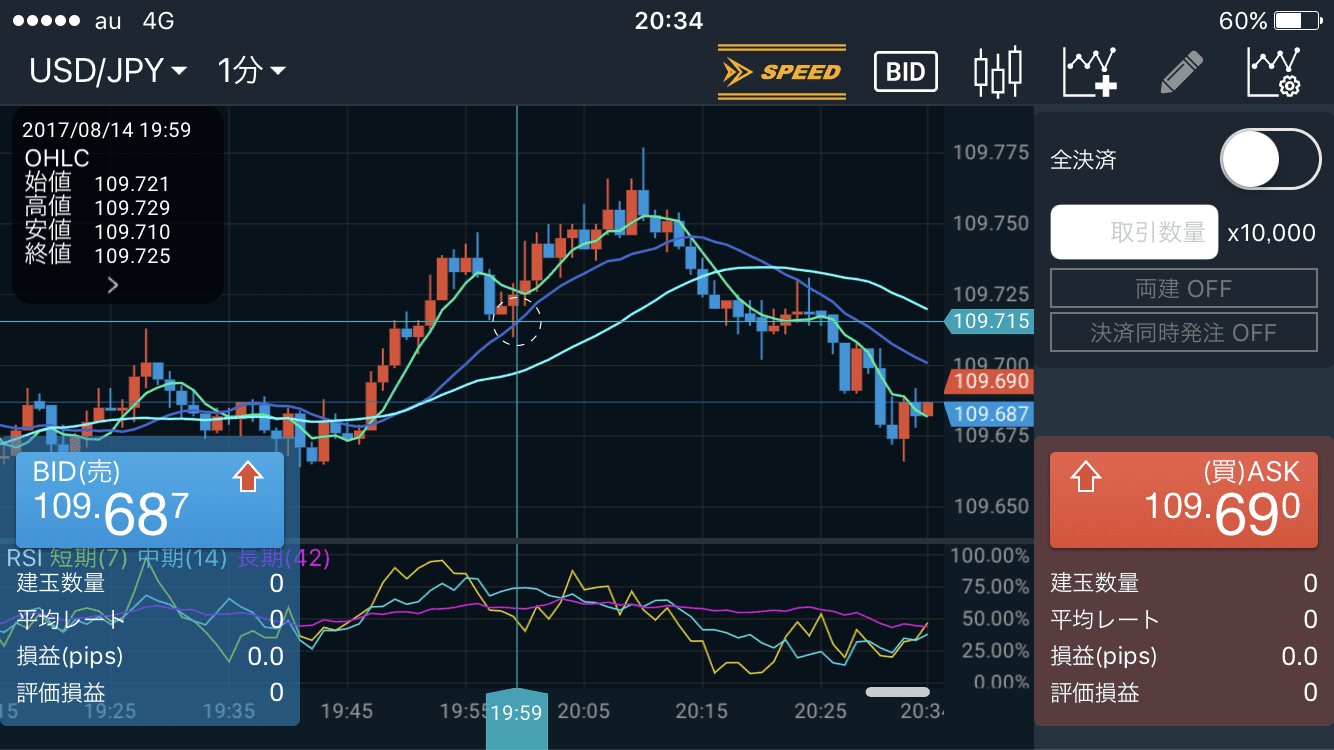Tap the 109.775 price axis label
Viewport: 1334px width, 750px height.
[991, 153]
